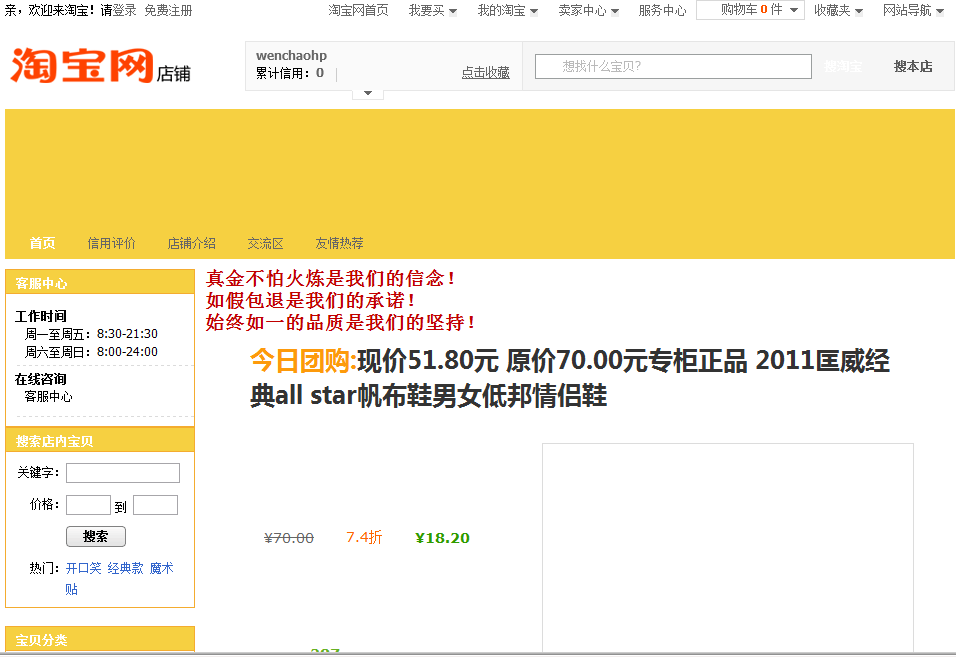Click the 宝贝分类 panel header

[100, 640]
